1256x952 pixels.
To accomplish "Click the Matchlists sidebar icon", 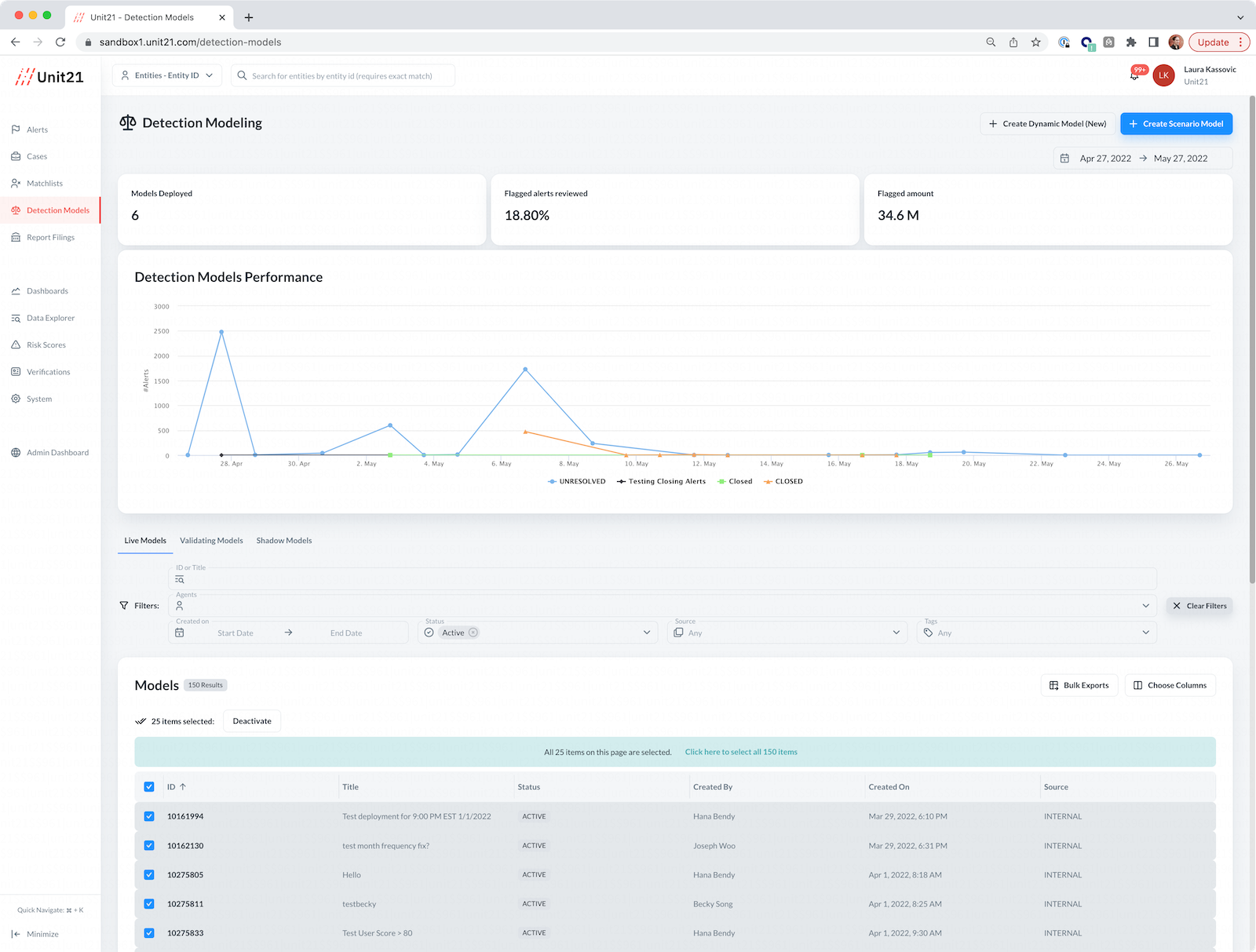I will [16, 184].
